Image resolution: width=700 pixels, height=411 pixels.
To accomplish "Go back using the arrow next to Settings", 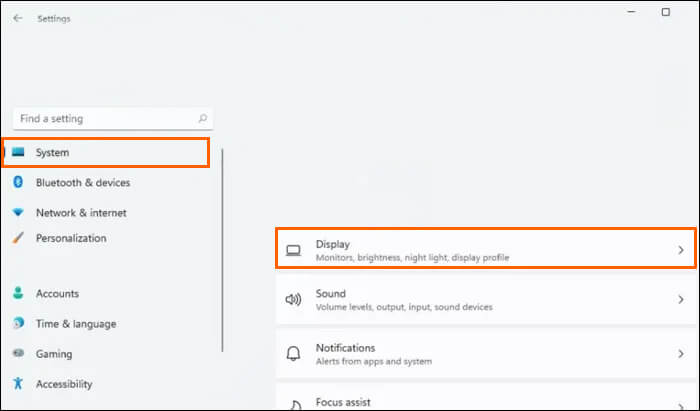I will (x=17, y=18).
